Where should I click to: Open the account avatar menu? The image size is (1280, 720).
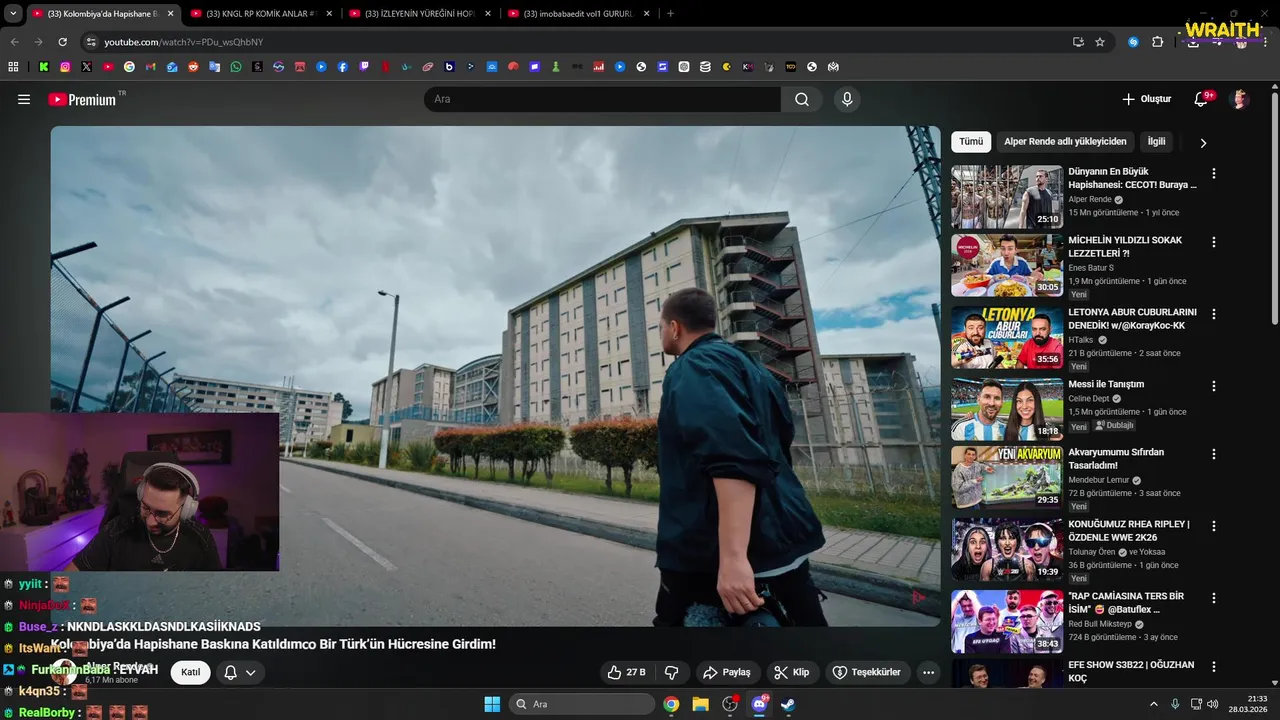(1240, 99)
